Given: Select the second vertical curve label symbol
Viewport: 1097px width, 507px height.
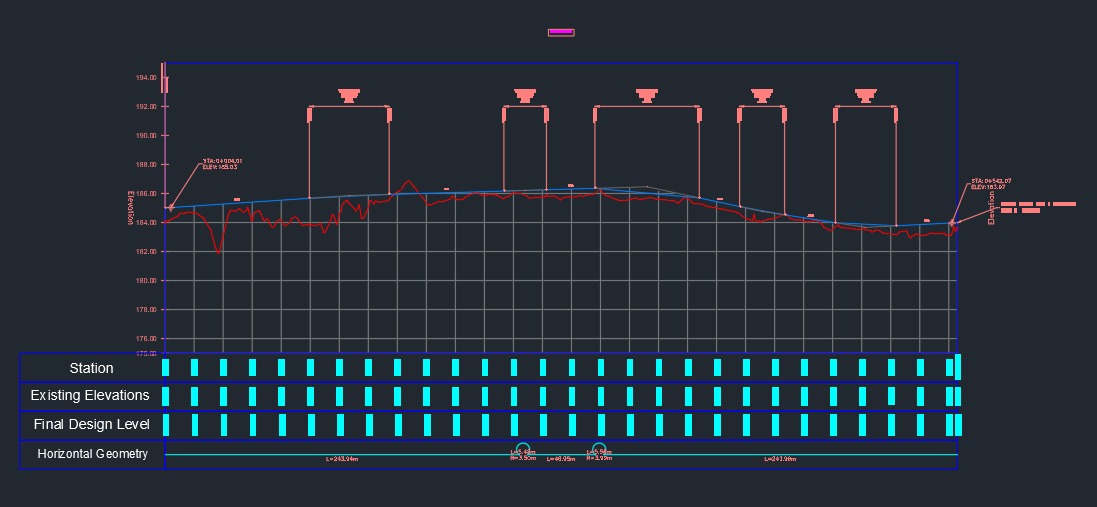Looking at the screenshot, I should pyautogui.click(x=525, y=96).
